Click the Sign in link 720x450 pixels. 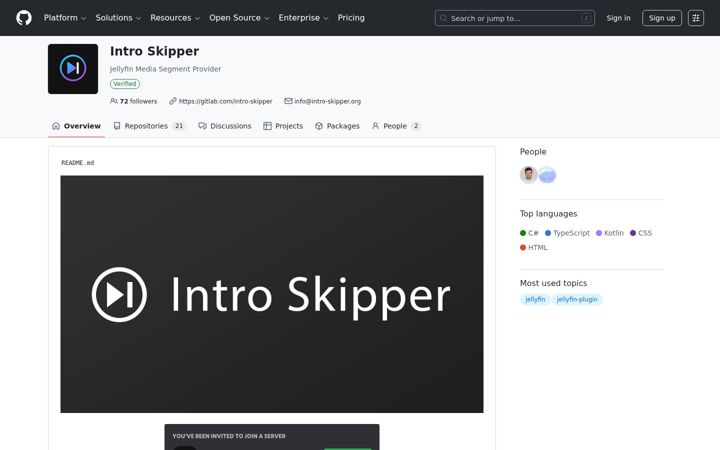pyautogui.click(x=618, y=18)
